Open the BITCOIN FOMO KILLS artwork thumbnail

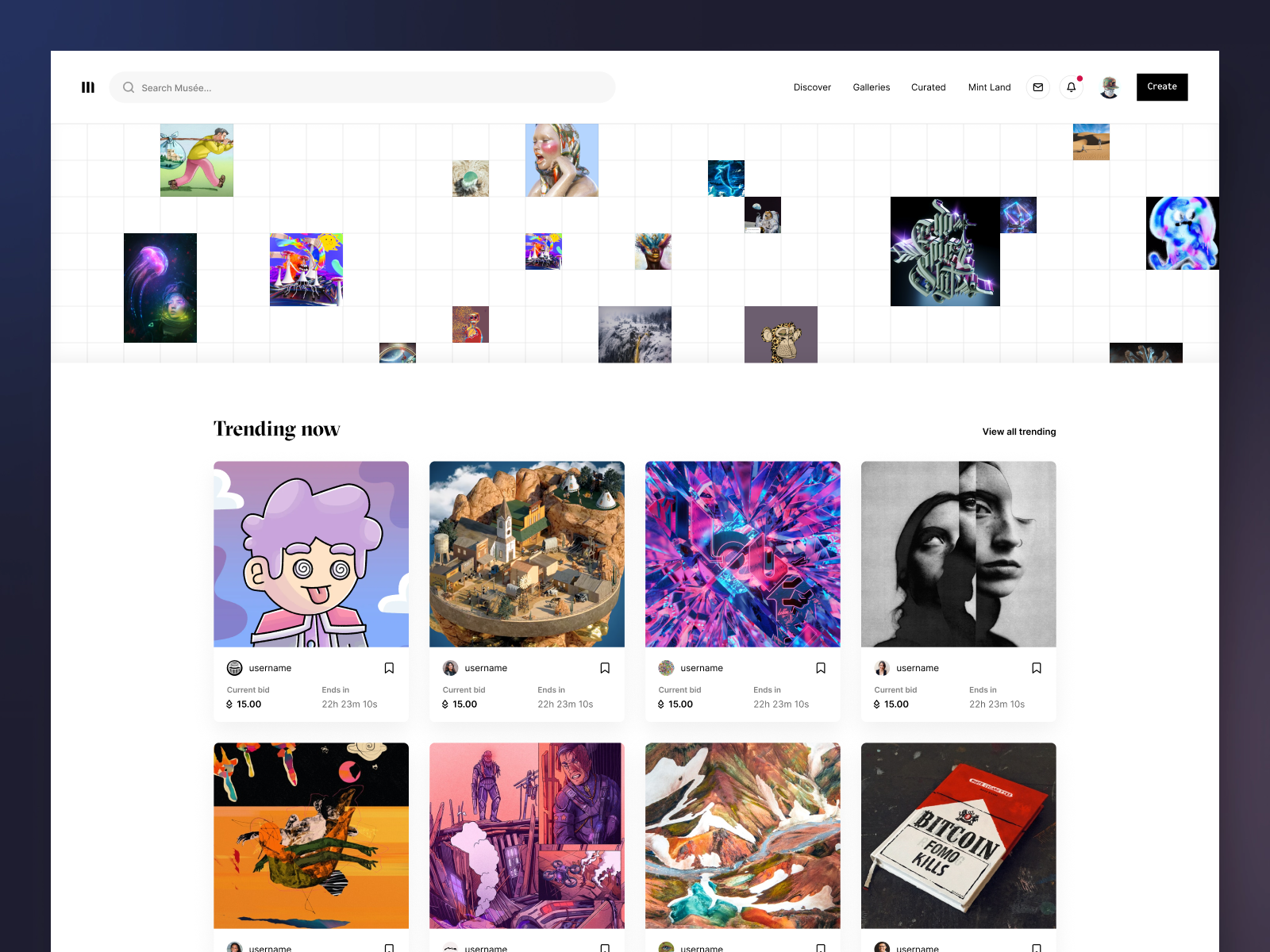coord(958,835)
